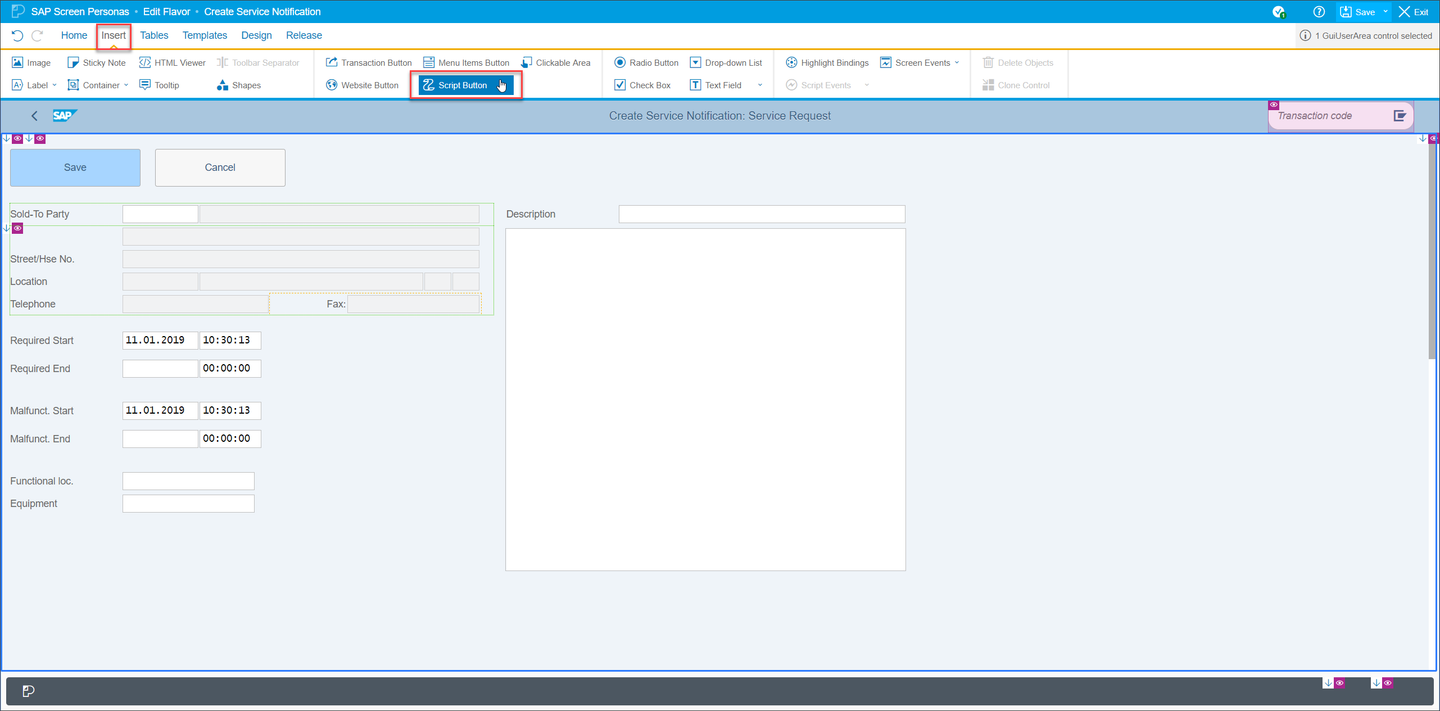Click the SAP logo in title bar
The height and width of the screenshot is (711, 1440).
click(x=65, y=115)
